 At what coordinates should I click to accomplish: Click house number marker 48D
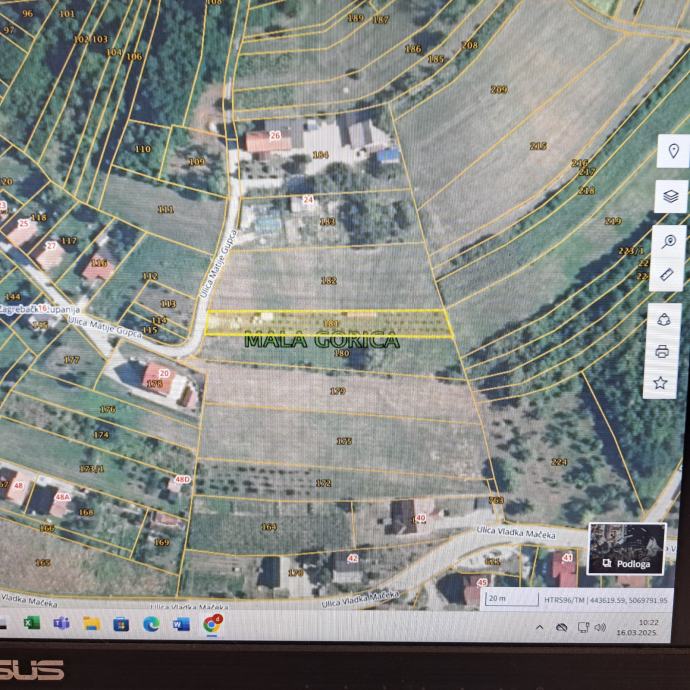pos(183,479)
